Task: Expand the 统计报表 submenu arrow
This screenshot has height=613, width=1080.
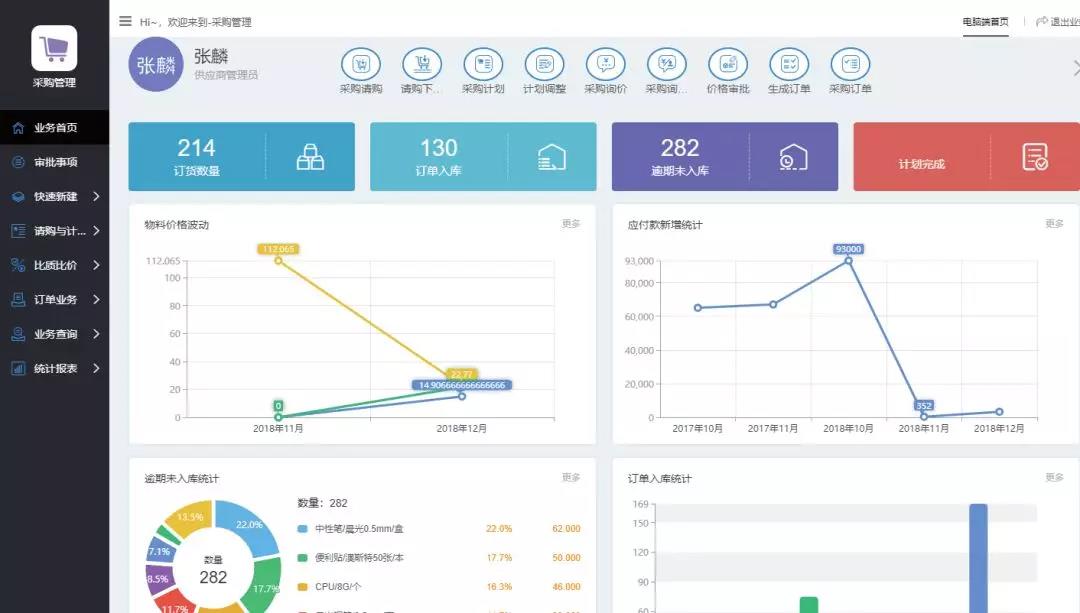Action: click(96, 368)
